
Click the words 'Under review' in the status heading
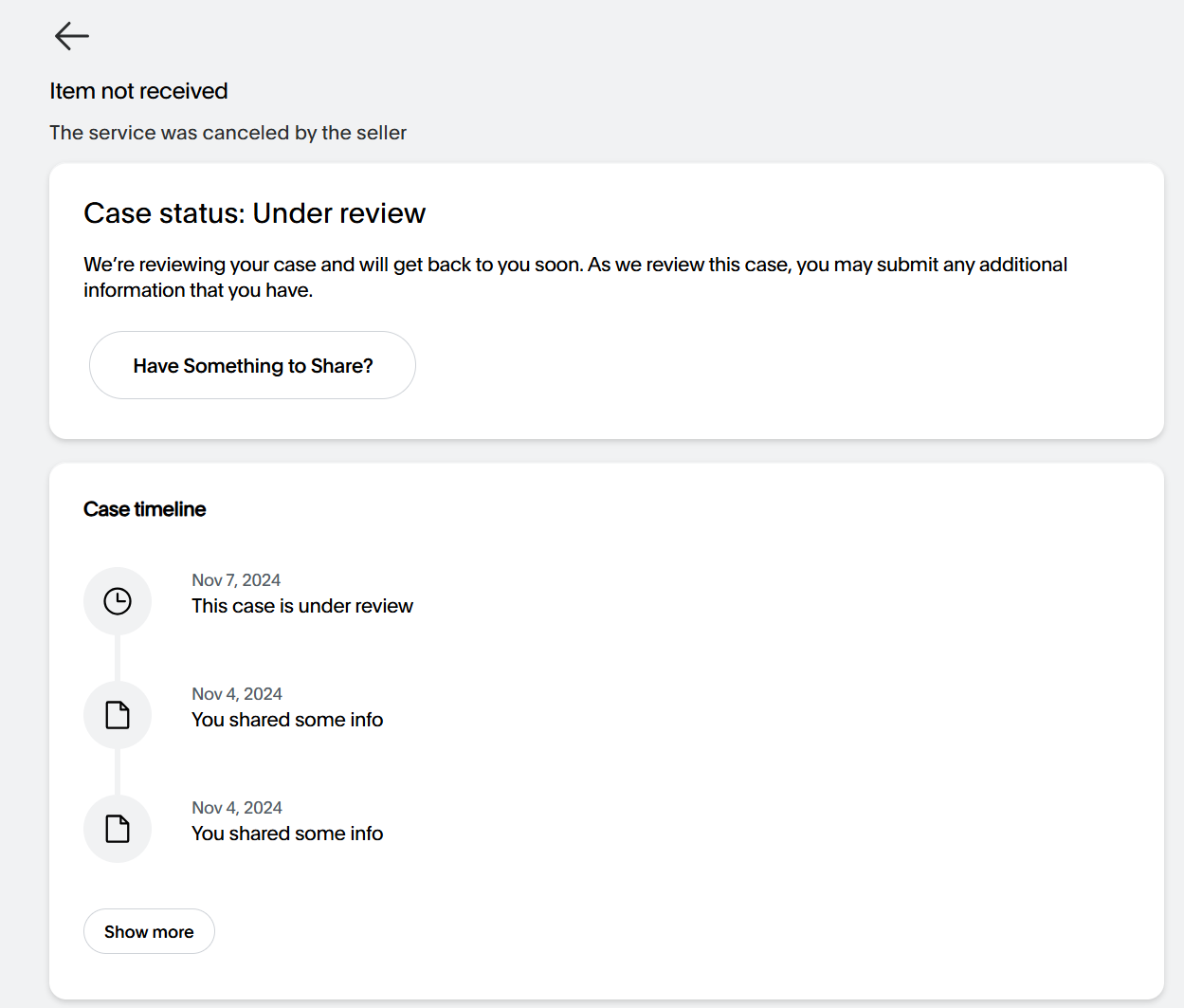point(339,213)
